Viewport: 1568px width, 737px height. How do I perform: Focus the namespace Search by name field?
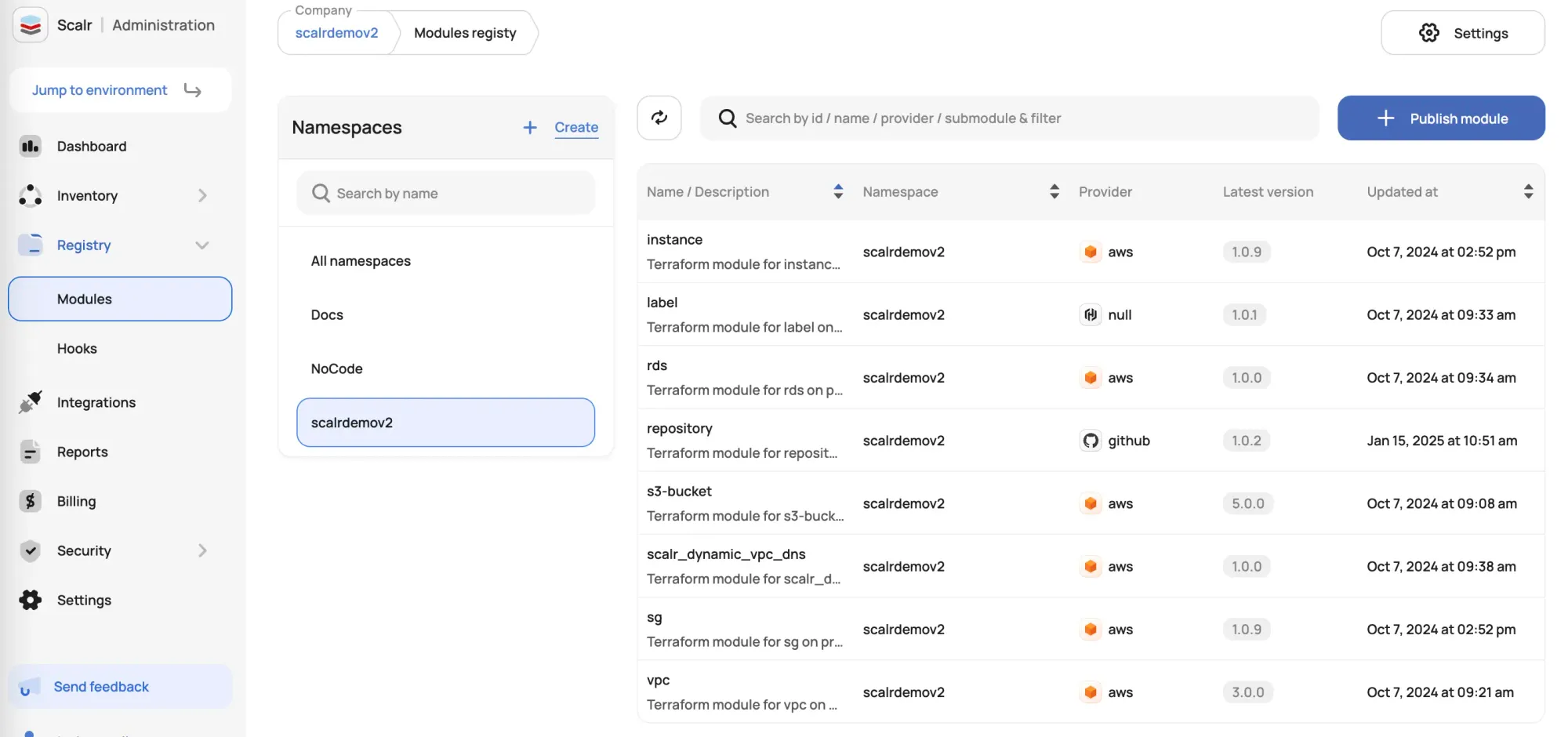pyautogui.click(x=445, y=193)
